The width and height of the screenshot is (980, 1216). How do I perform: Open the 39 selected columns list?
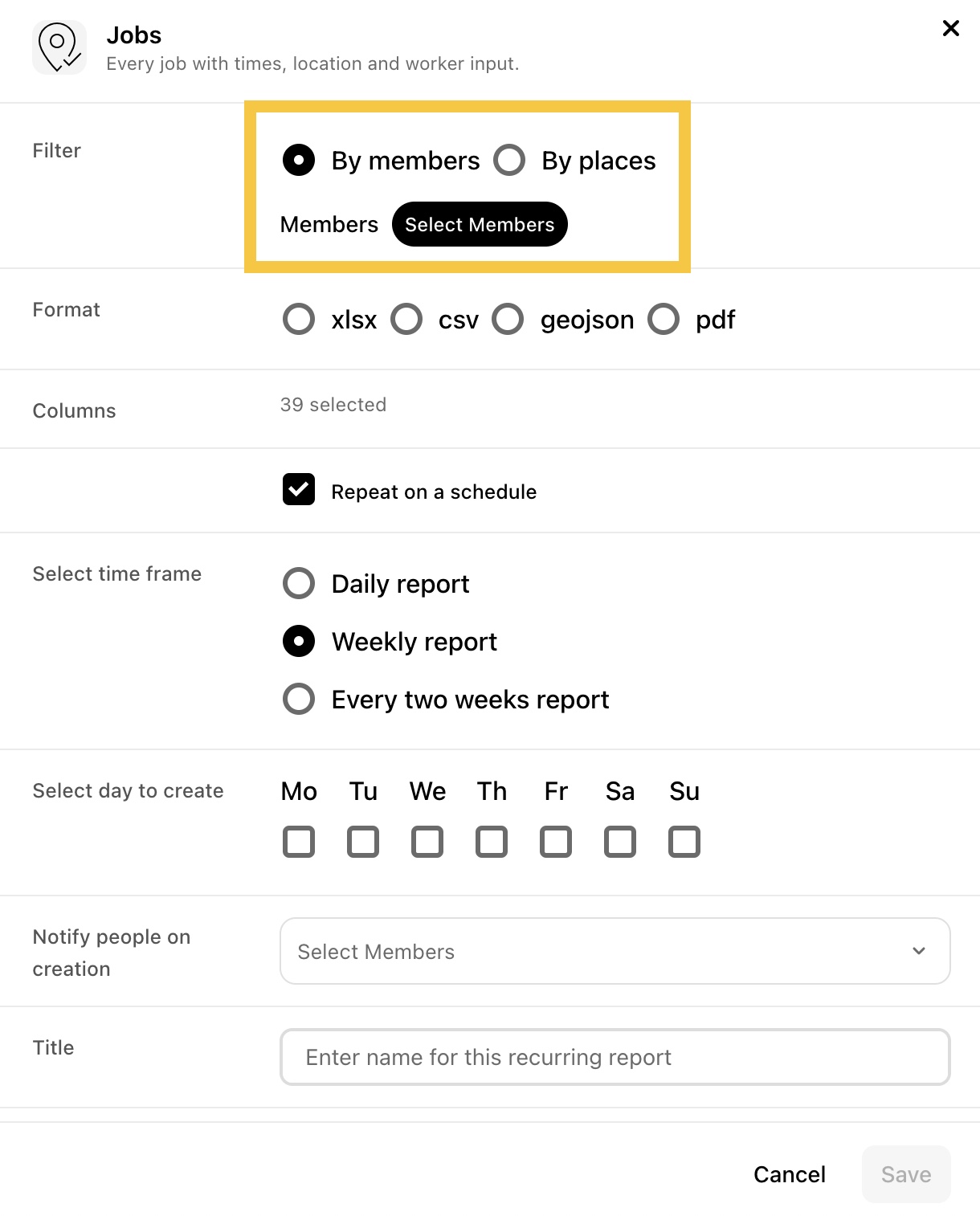pos(333,405)
